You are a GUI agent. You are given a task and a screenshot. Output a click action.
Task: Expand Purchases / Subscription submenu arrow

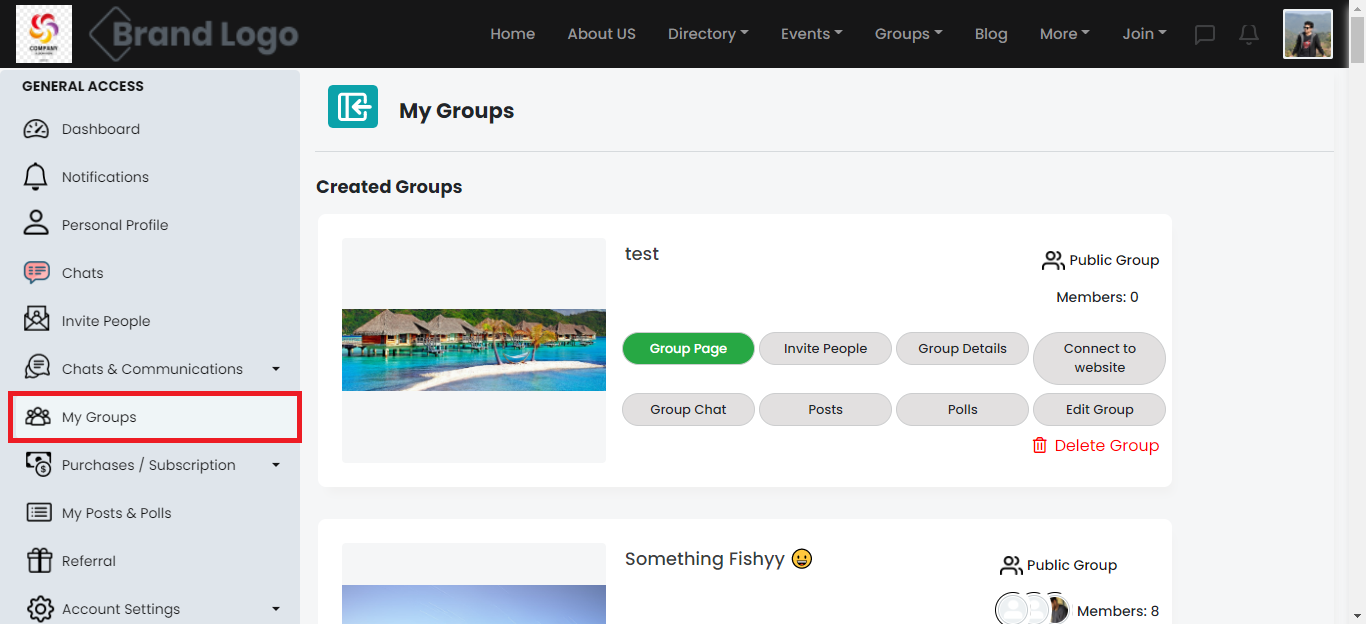pos(276,465)
